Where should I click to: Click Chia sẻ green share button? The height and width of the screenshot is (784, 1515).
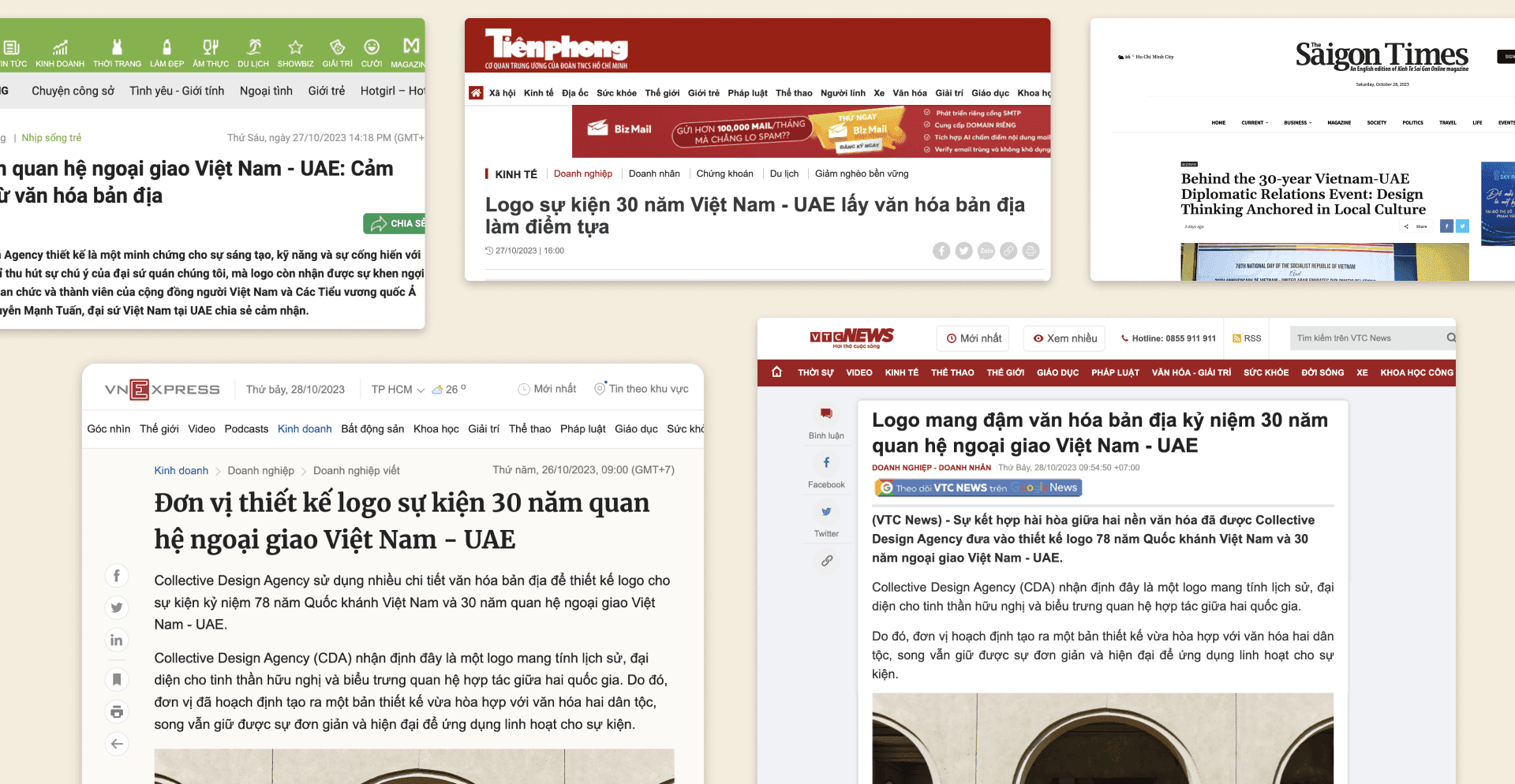pyautogui.click(x=395, y=223)
